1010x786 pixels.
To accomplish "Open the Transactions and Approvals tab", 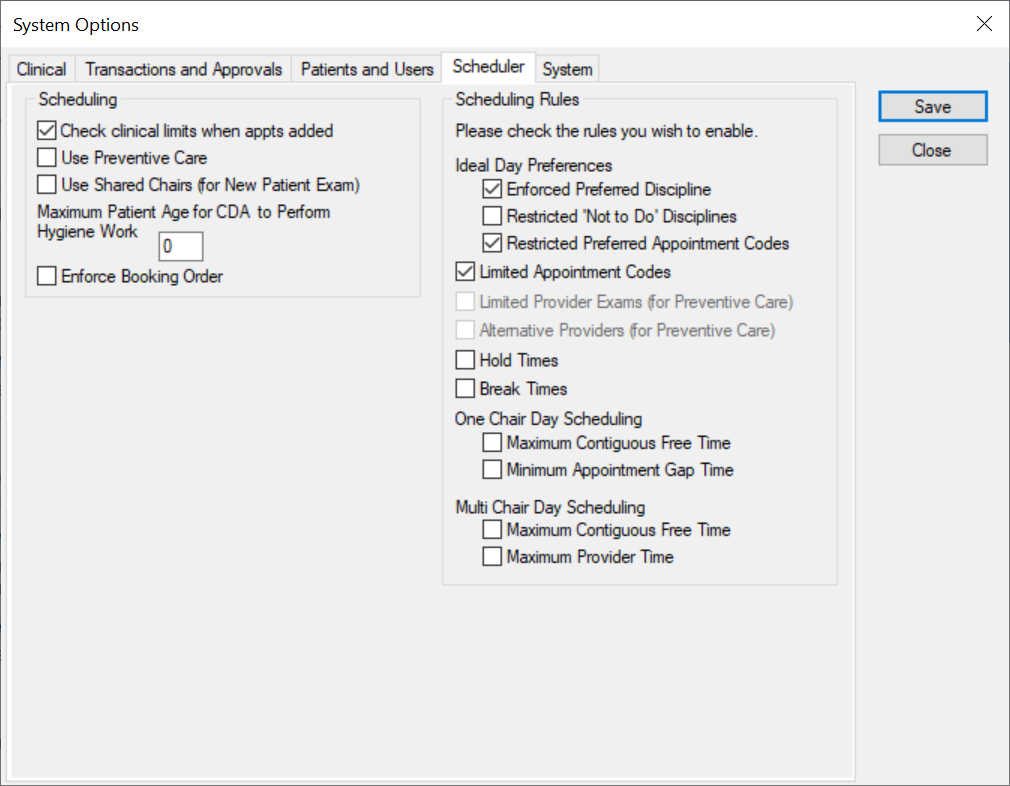I will tap(183, 69).
